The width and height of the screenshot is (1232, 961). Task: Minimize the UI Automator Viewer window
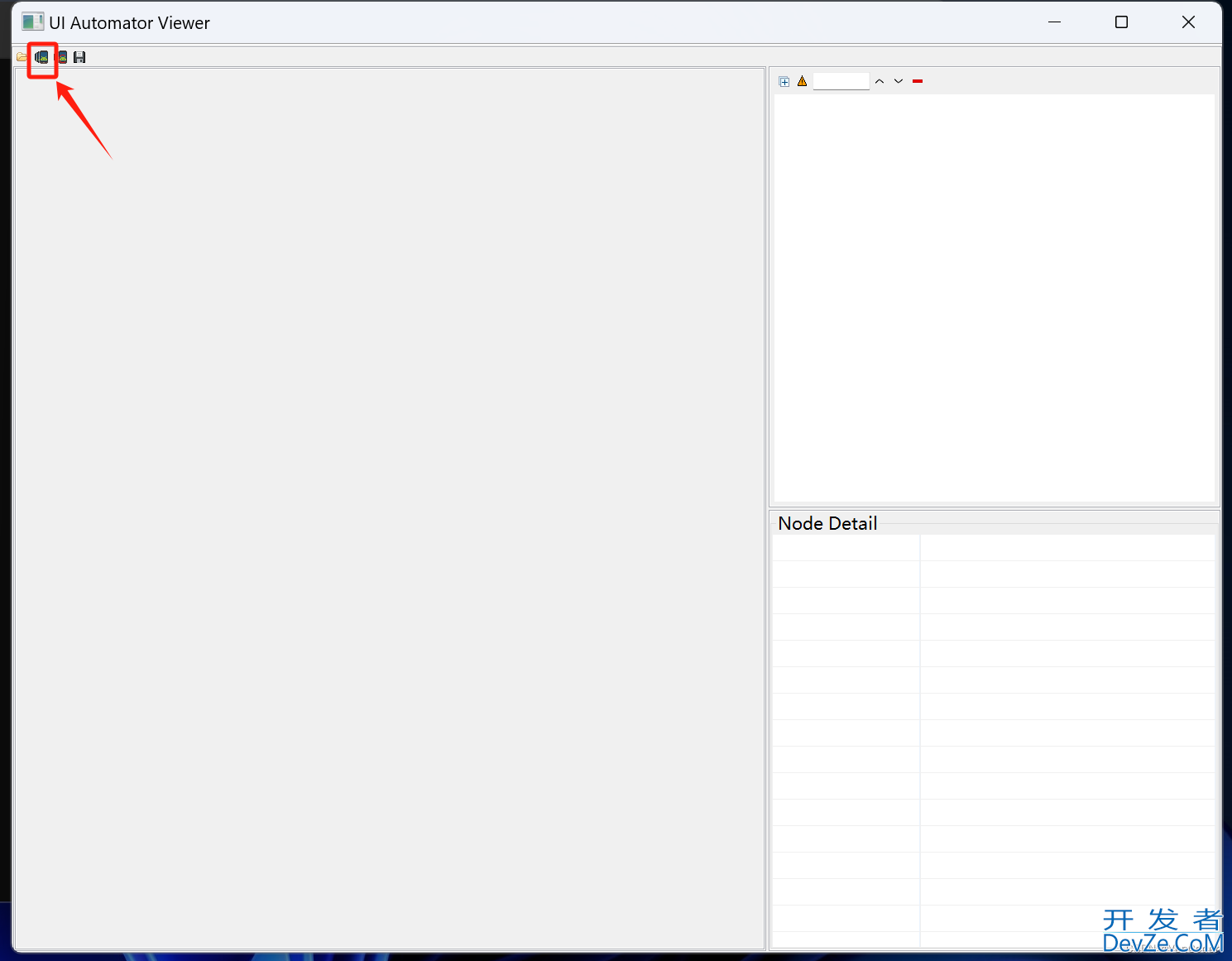[1054, 22]
